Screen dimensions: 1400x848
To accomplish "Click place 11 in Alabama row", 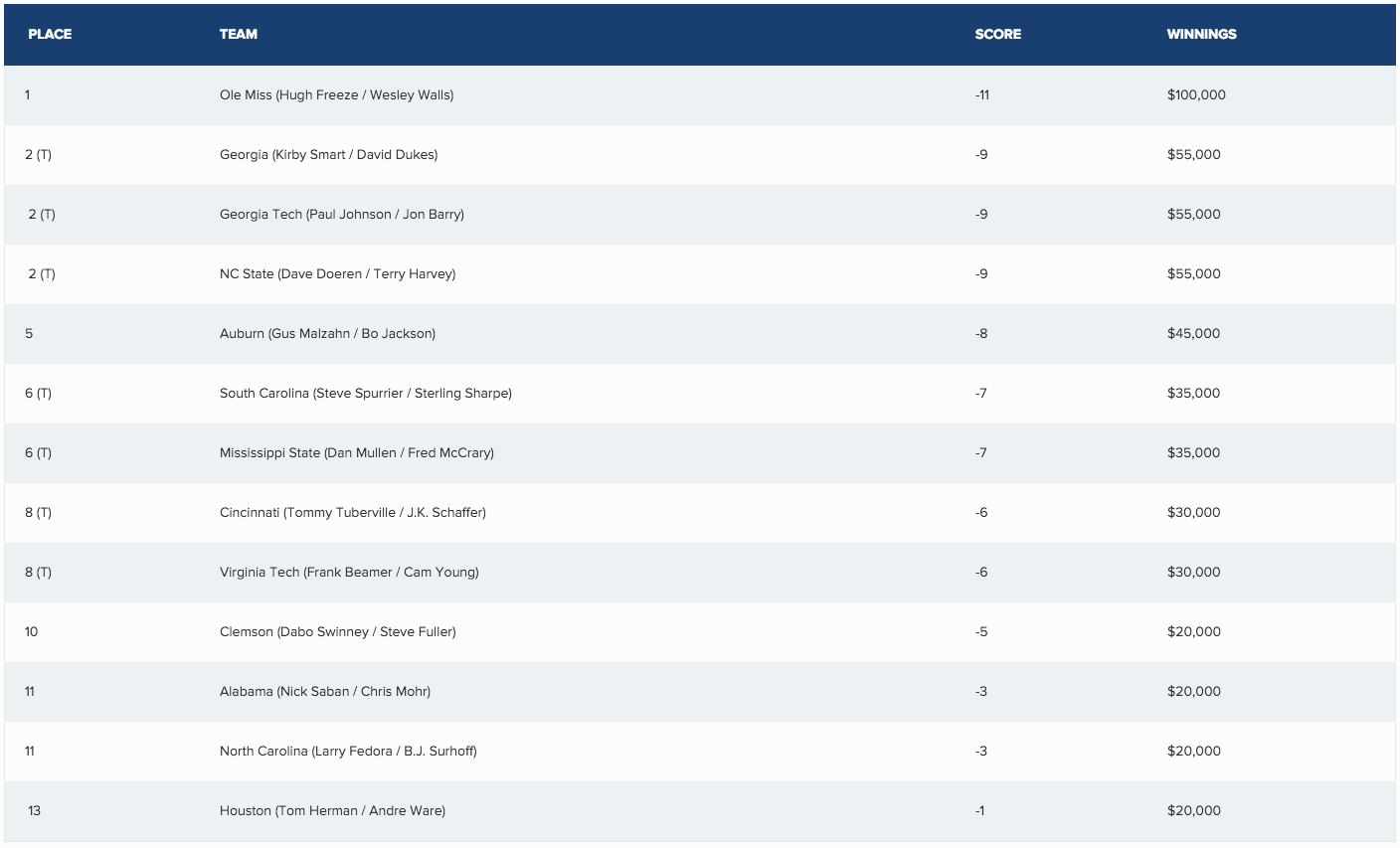I will (x=30, y=692).
